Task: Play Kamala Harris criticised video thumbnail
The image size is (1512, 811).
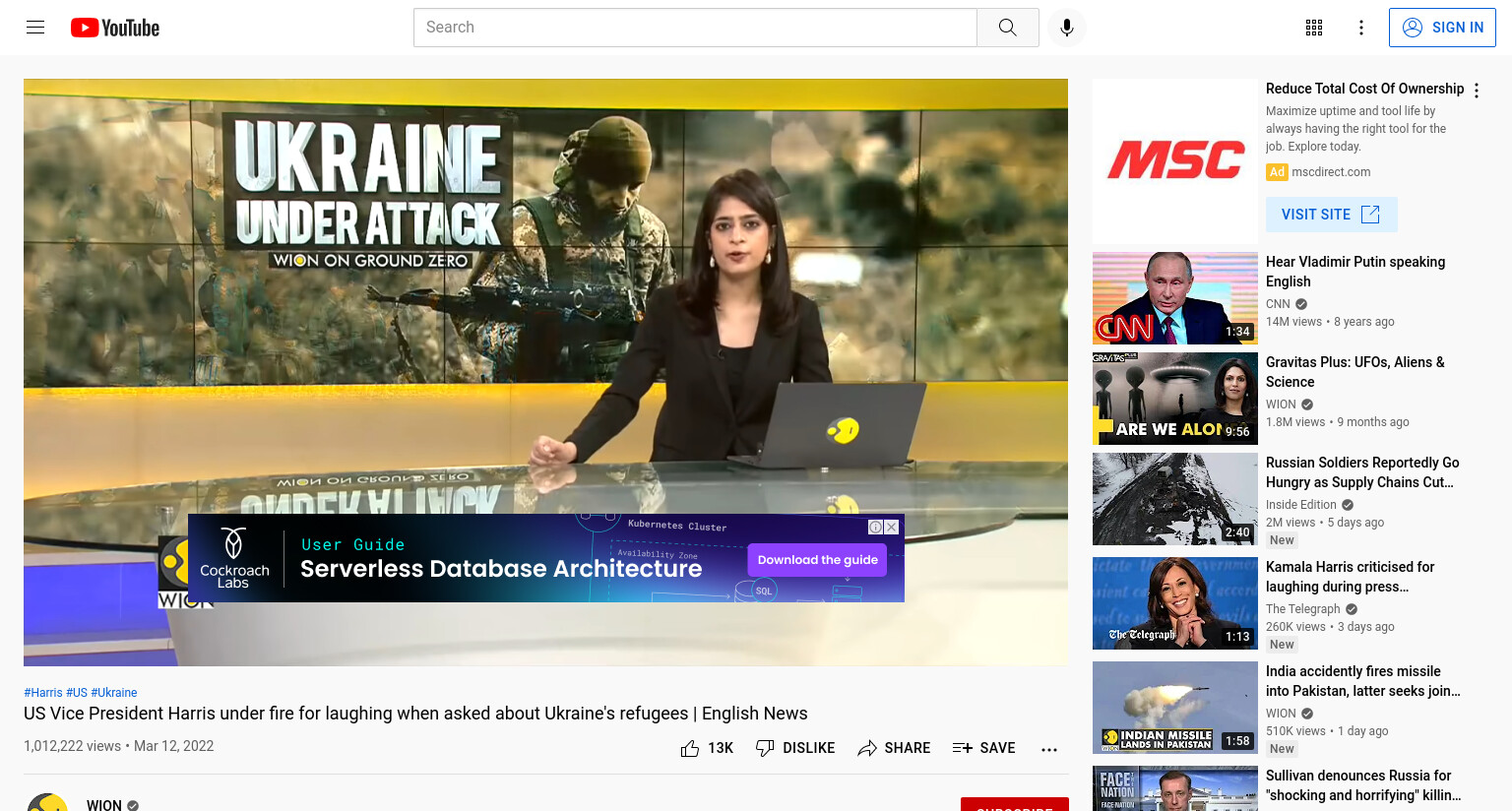Action: (x=1175, y=603)
